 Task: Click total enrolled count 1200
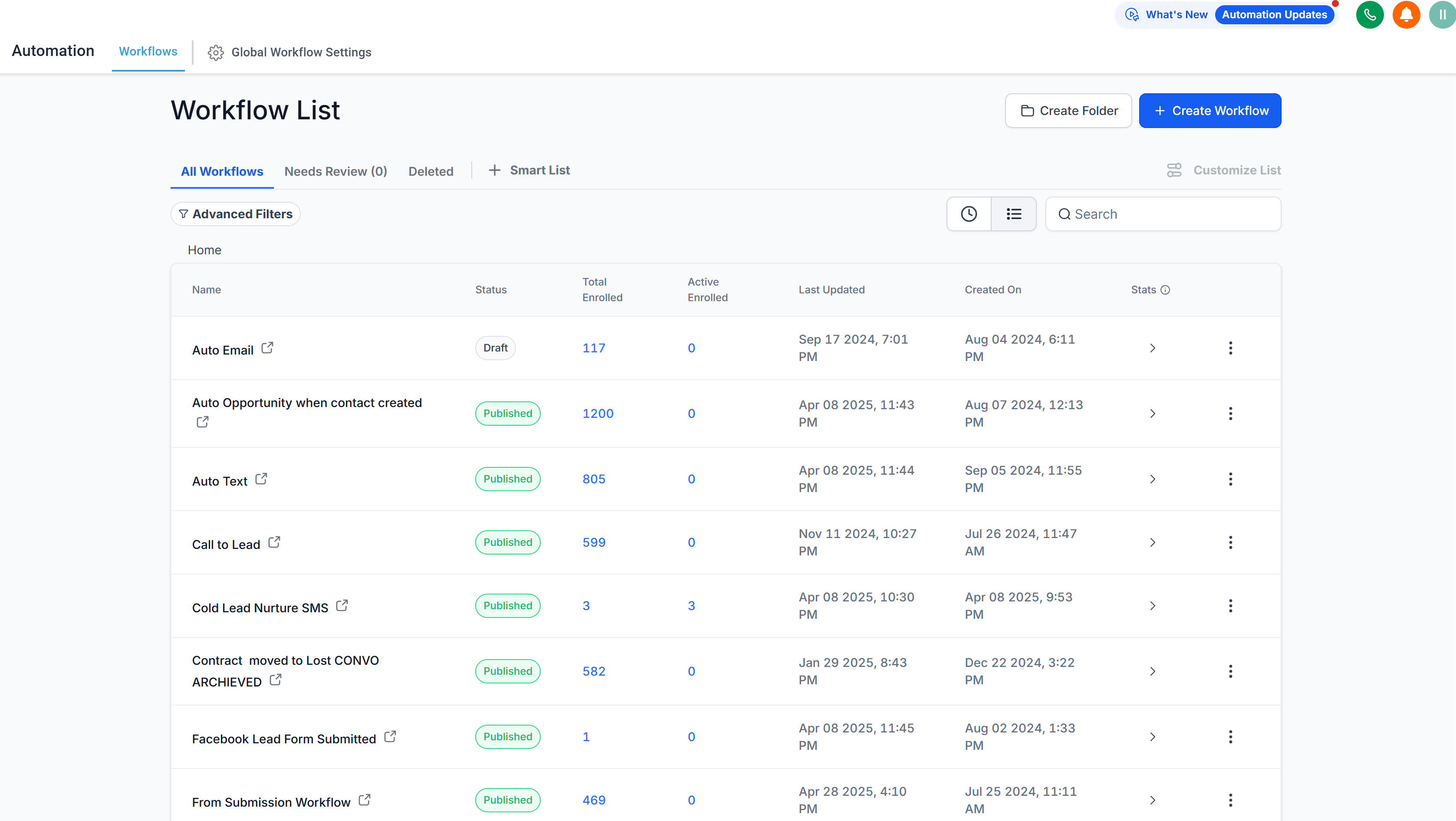click(598, 414)
